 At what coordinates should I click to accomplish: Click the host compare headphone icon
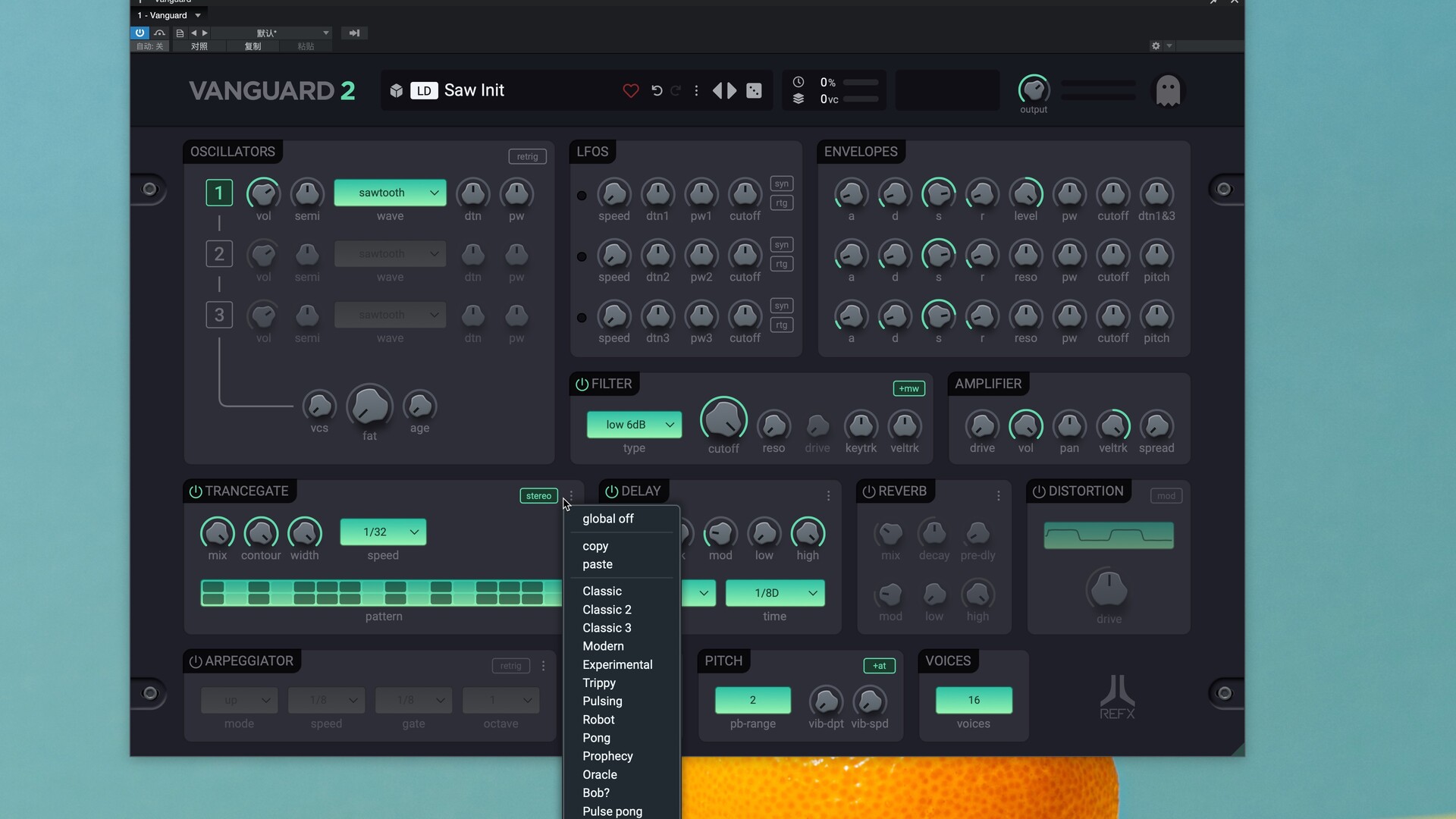click(x=159, y=33)
